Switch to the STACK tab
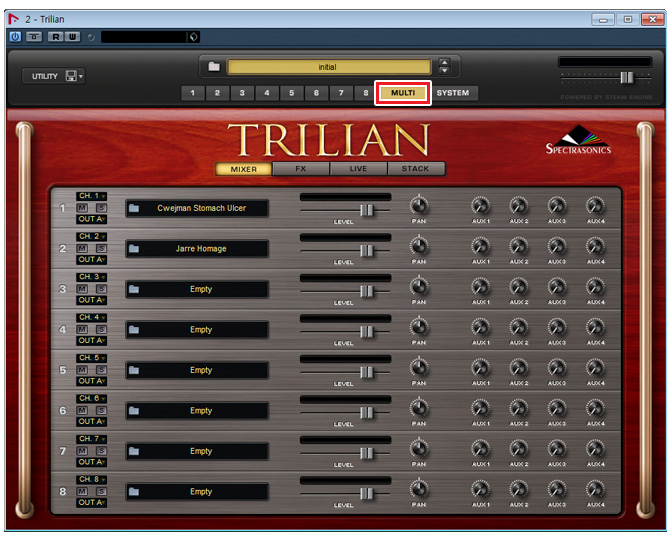 click(415, 169)
